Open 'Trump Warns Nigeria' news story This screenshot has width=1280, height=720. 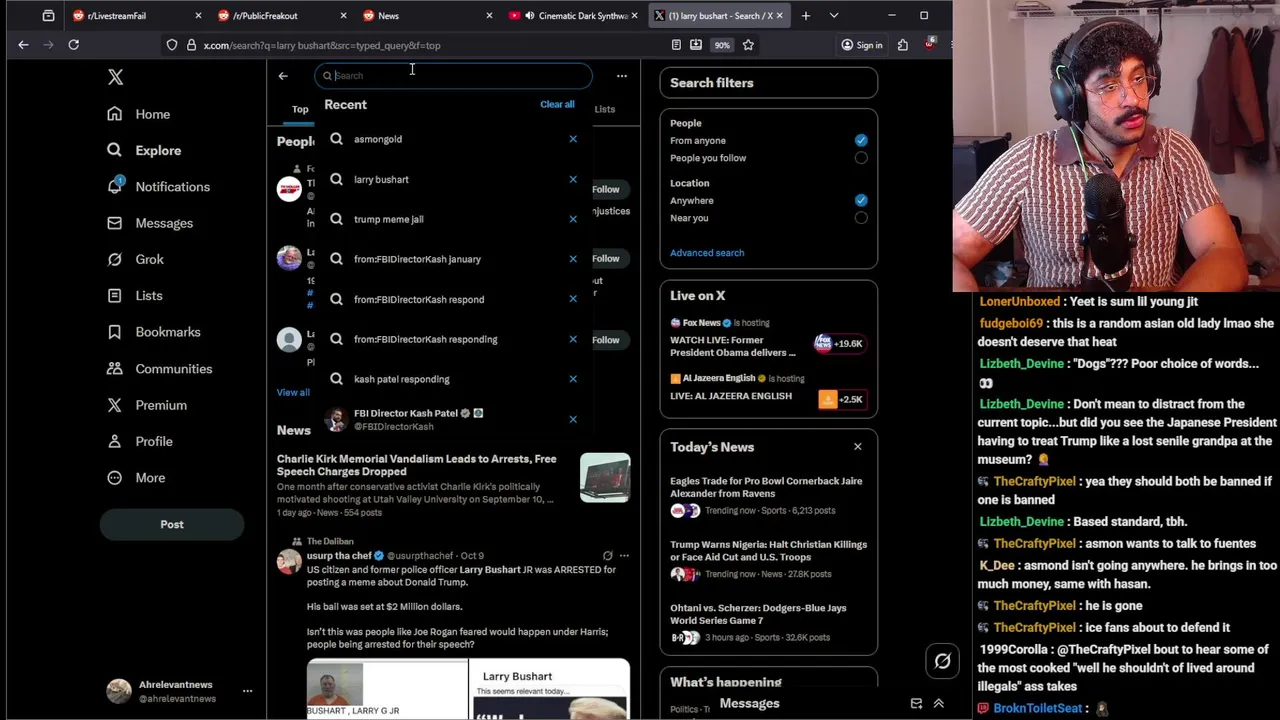[x=768, y=559]
